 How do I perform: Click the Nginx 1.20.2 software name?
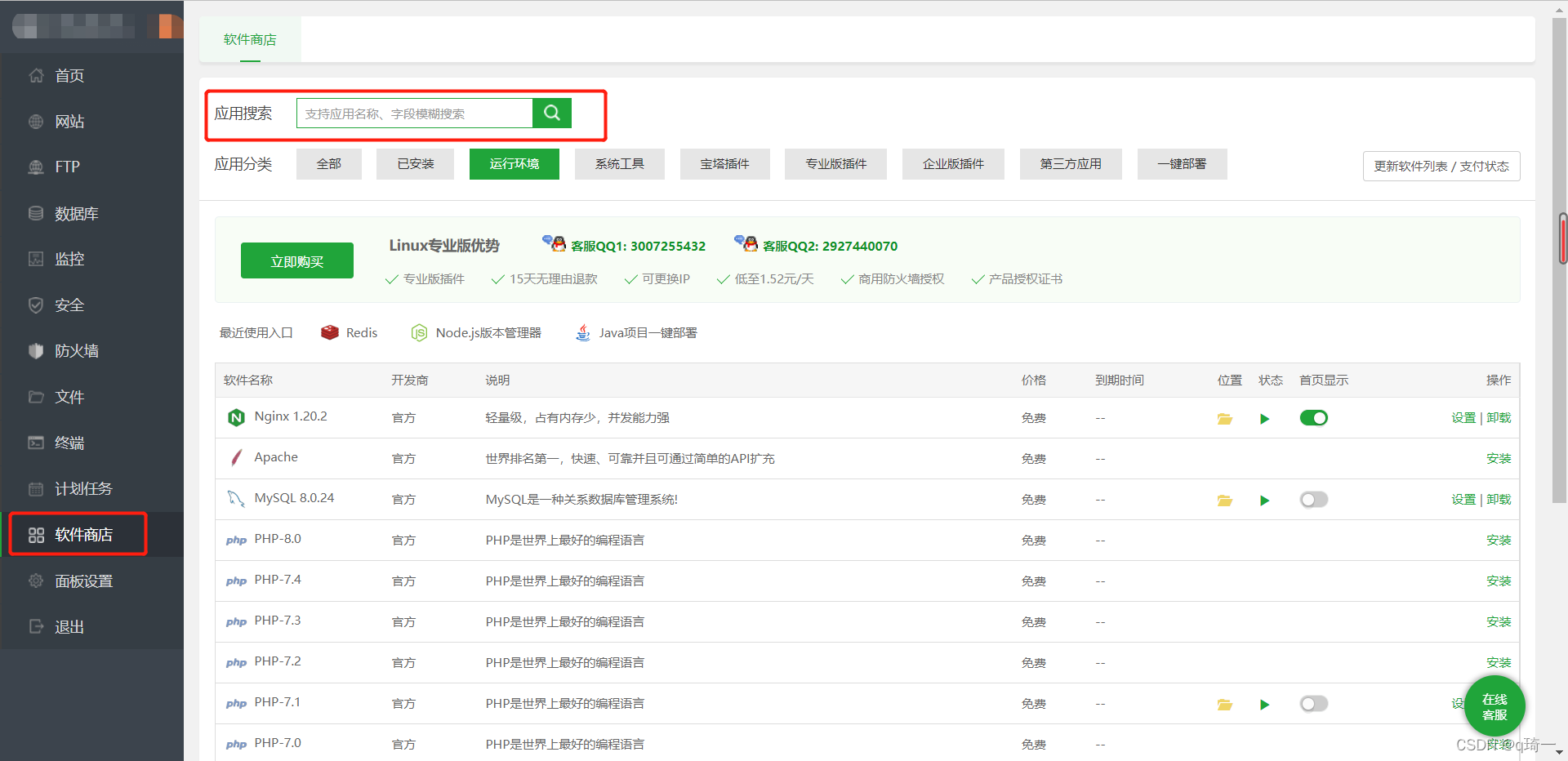291,416
